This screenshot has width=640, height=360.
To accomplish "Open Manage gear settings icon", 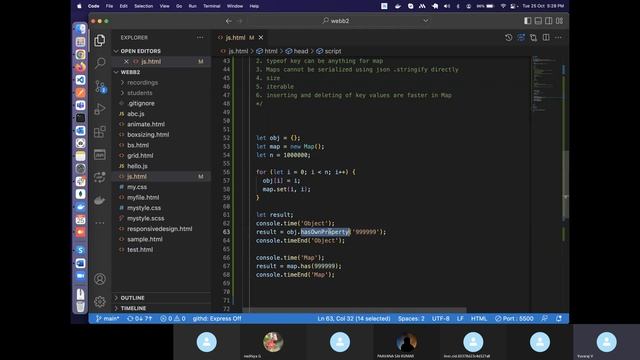I will point(100,302).
